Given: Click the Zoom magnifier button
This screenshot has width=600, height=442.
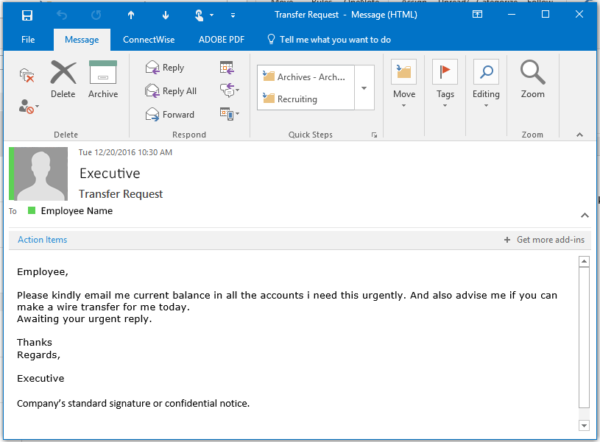Looking at the screenshot, I should tap(533, 80).
